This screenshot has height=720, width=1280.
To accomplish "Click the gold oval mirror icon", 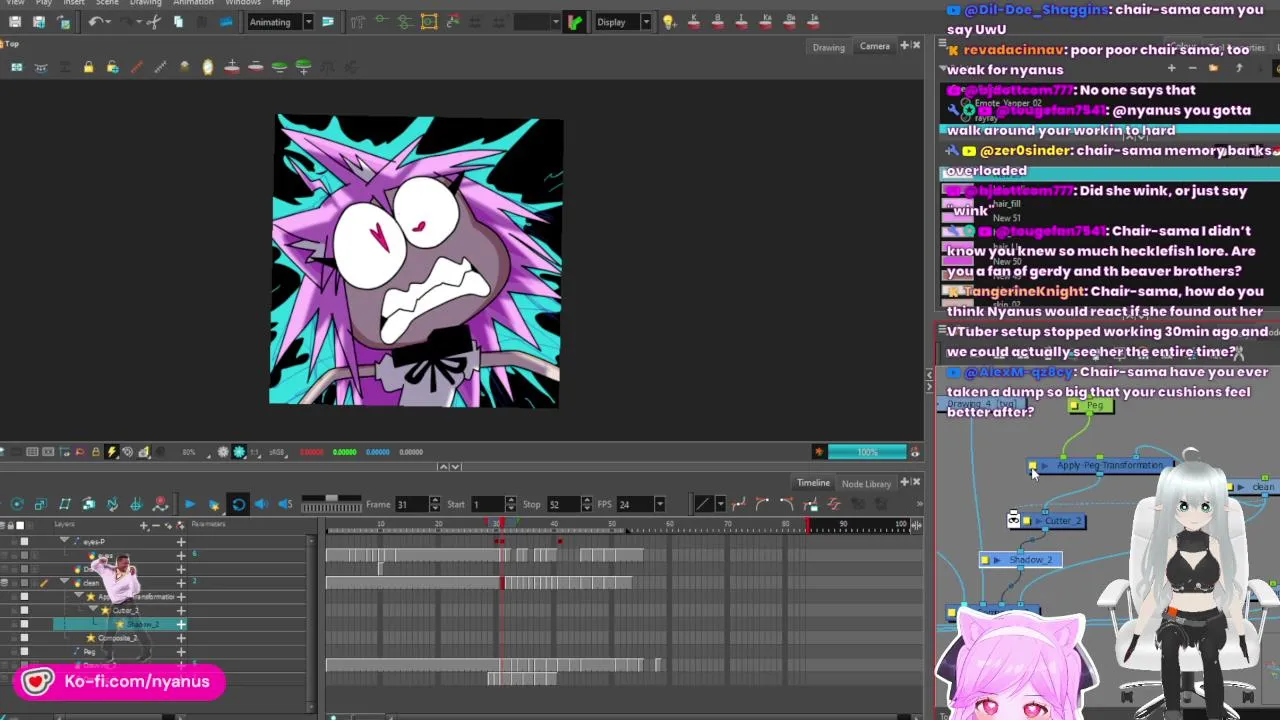I will coord(208,67).
